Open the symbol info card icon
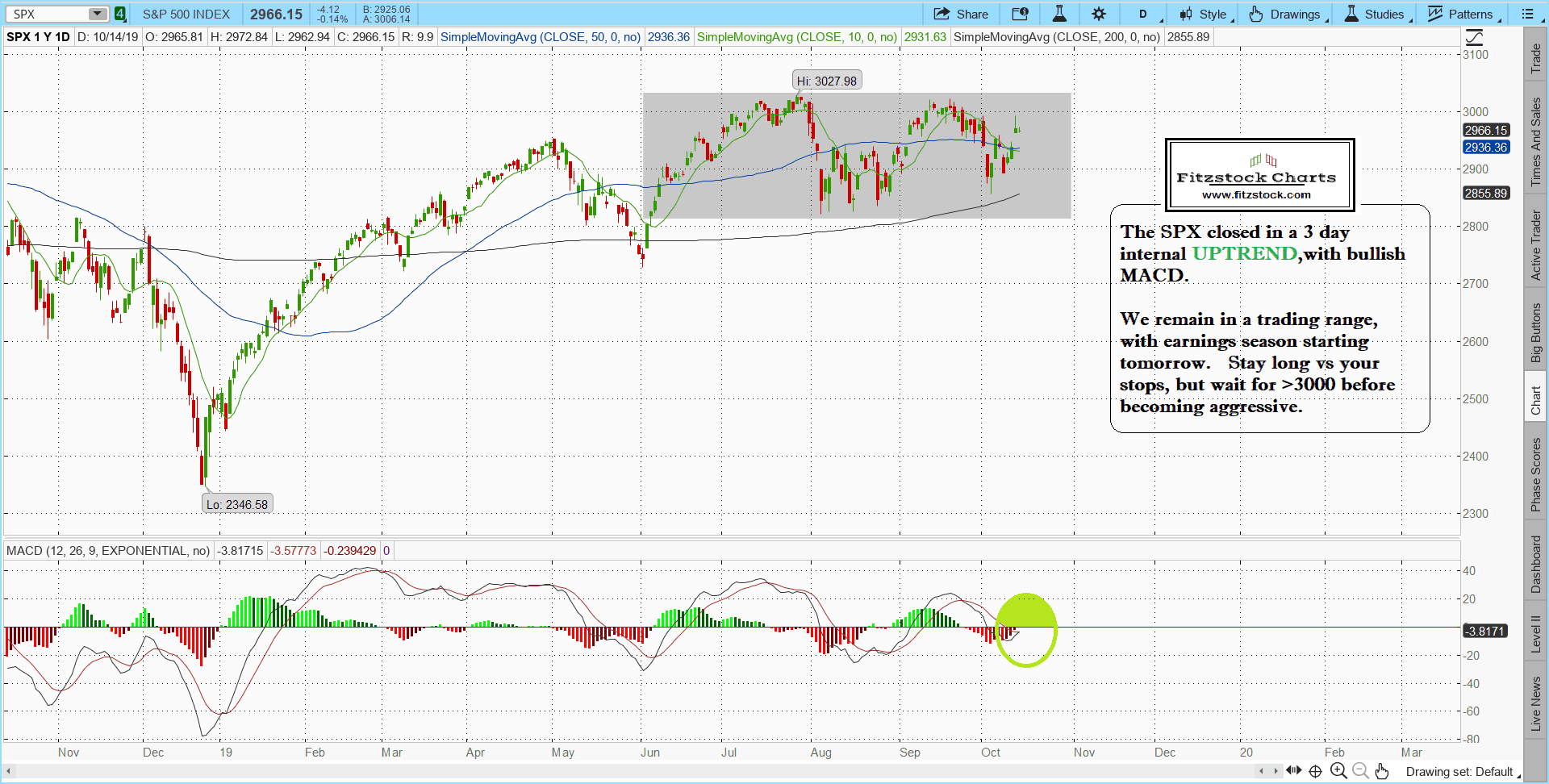The height and width of the screenshot is (784, 1549). pyautogui.click(x=1020, y=14)
